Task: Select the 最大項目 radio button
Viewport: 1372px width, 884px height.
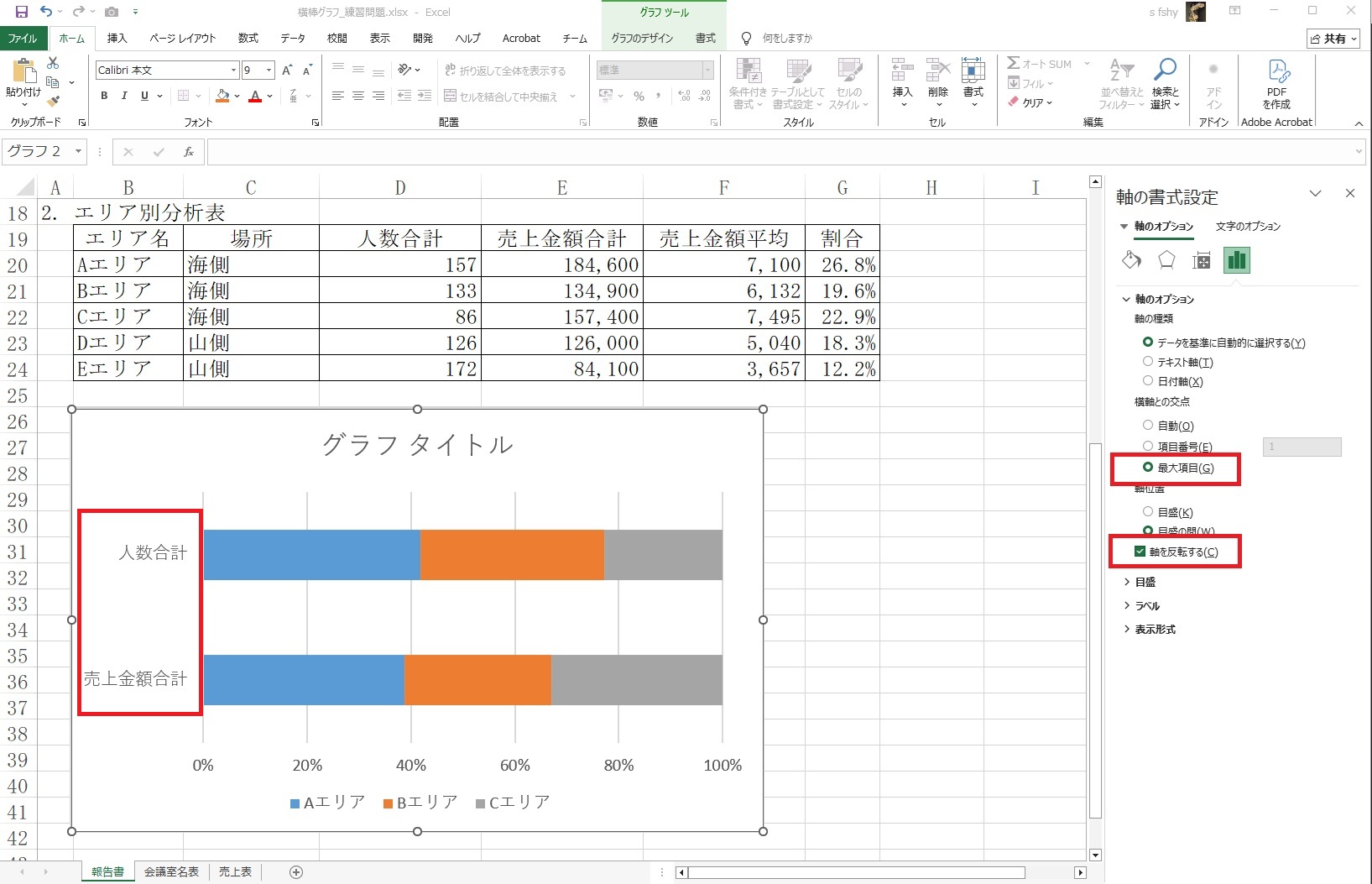Action: (1148, 468)
